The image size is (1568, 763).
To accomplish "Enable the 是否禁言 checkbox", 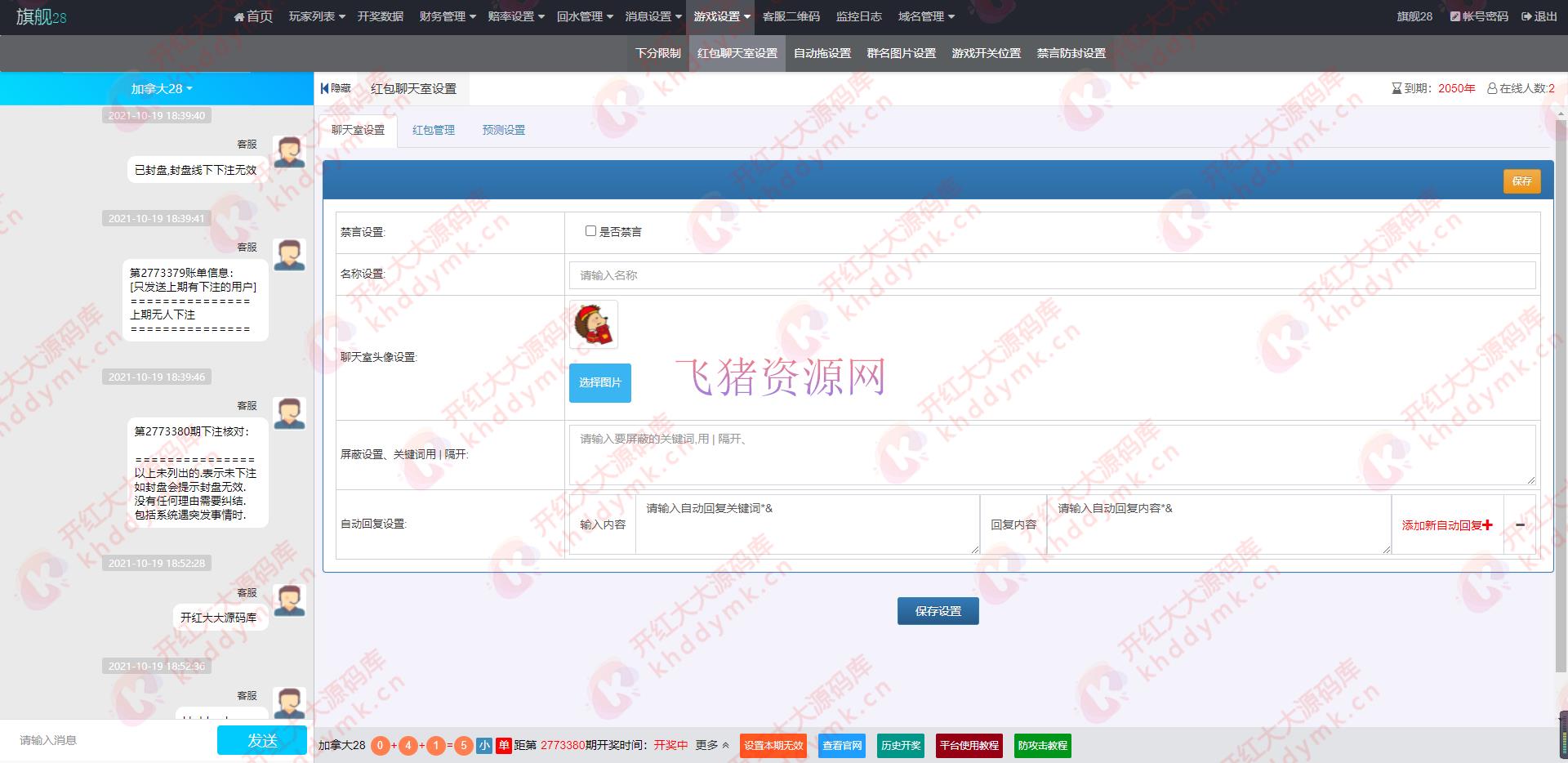I will coord(591,231).
